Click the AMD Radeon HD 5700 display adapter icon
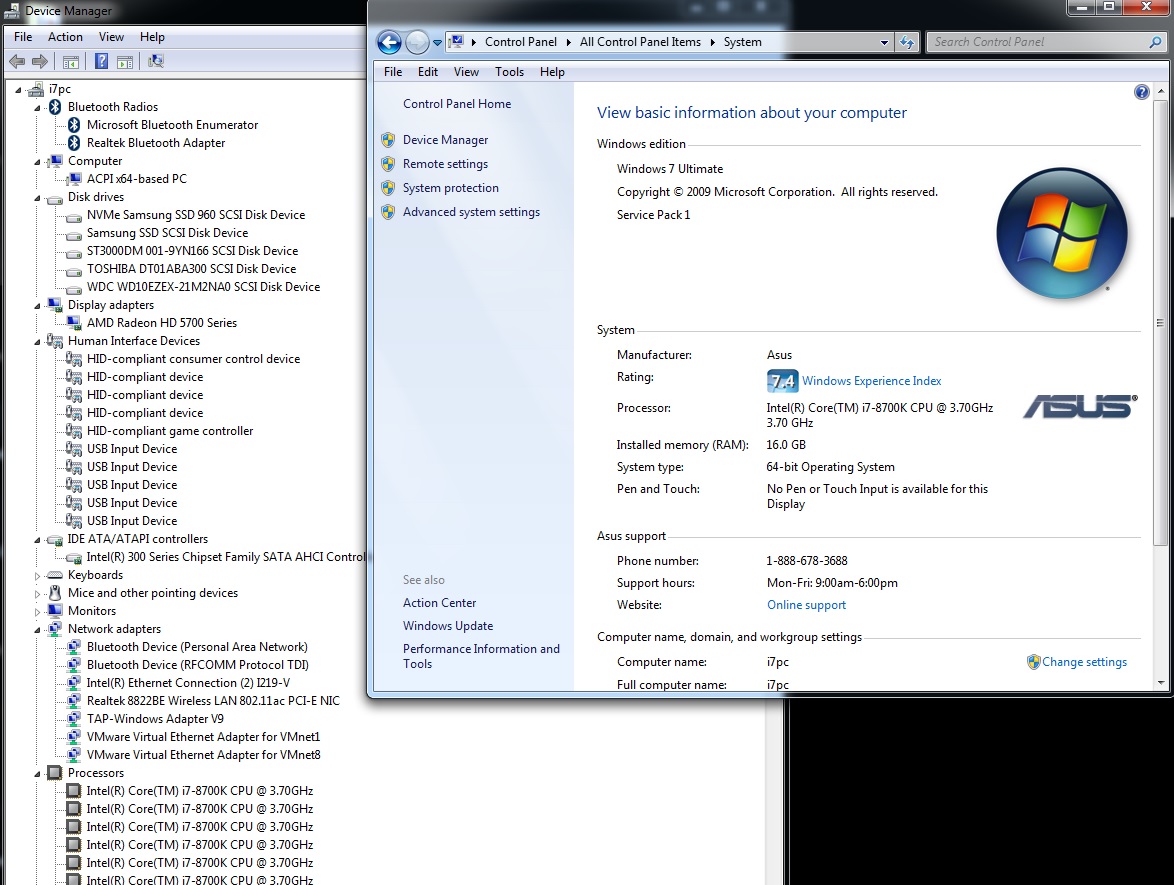Viewport: 1174px width, 885px height. click(74, 323)
